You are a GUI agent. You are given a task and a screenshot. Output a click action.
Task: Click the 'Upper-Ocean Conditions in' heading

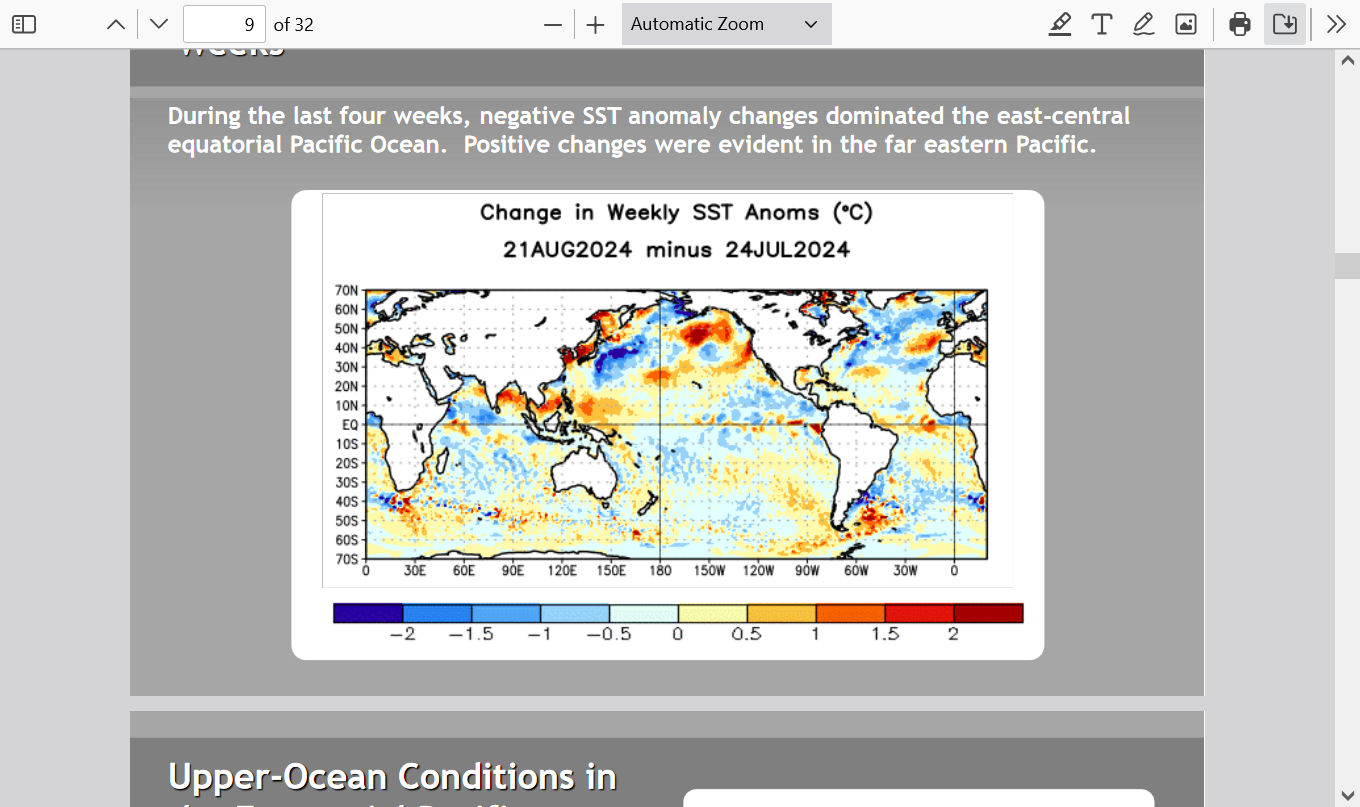click(x=392, y=777)
